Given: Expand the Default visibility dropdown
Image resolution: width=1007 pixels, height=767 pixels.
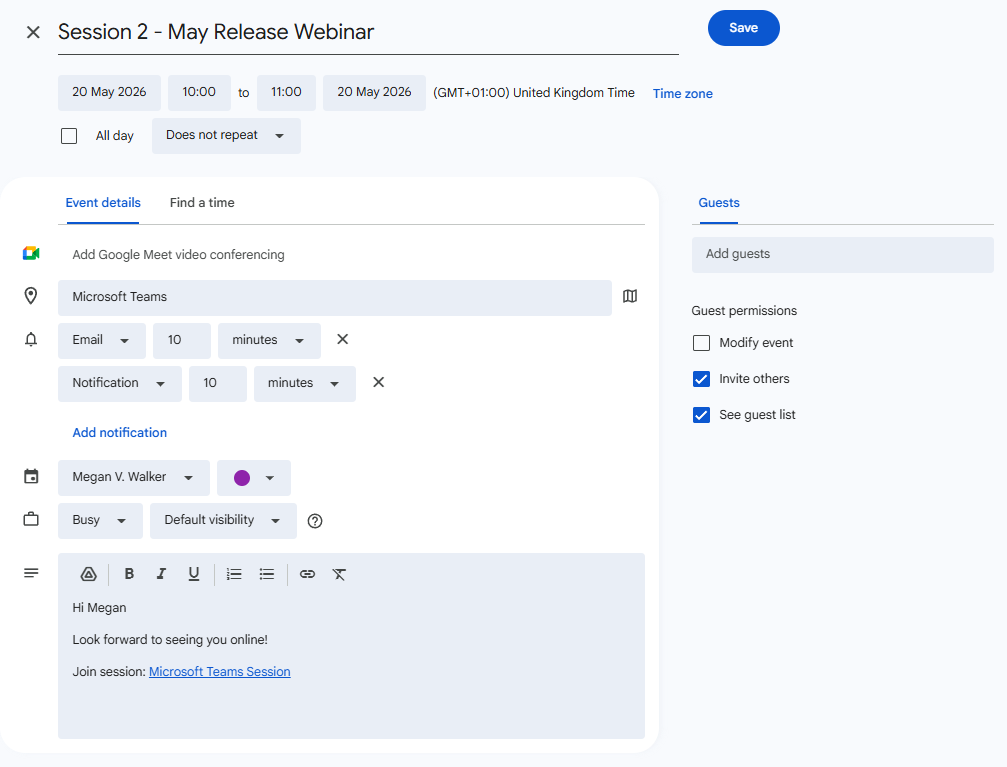Looking at the screenshot, I should pyautogui.click(x=223, y=520).
